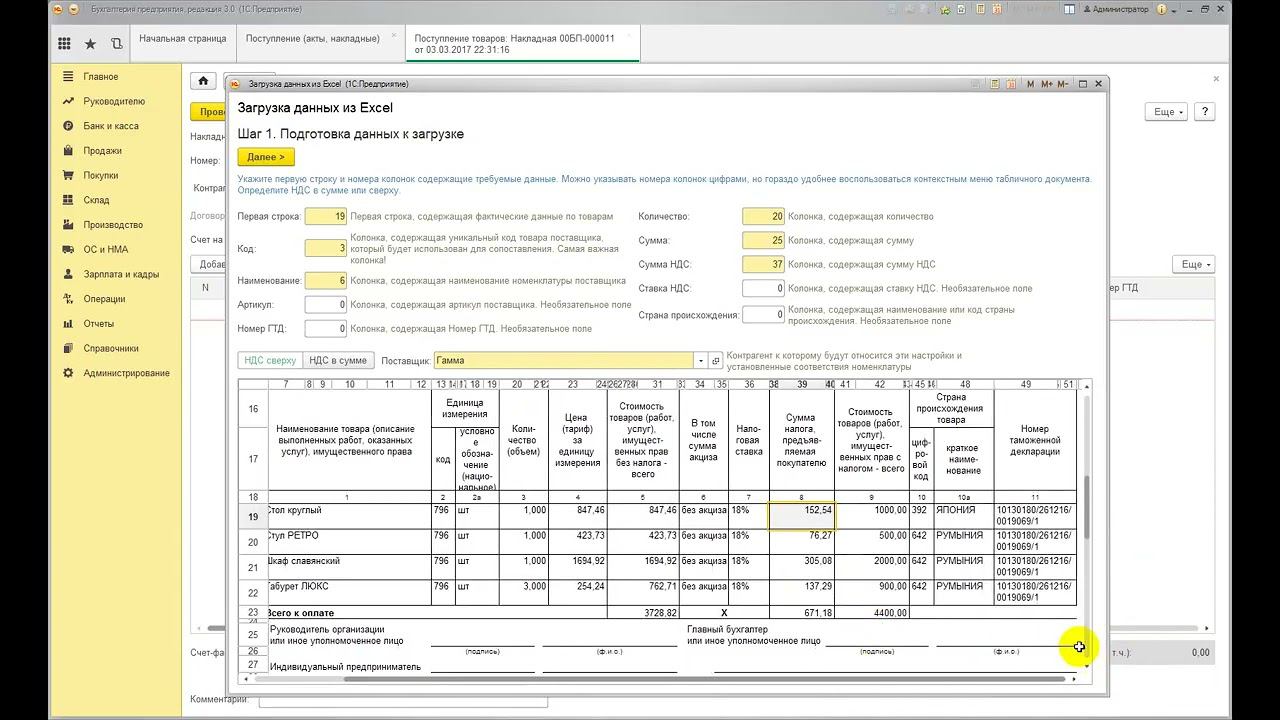Open the sections menu grid icon

coord(64,44)
